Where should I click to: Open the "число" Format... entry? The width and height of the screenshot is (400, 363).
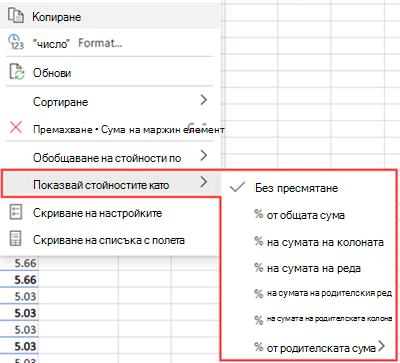[x=110, y=43]
